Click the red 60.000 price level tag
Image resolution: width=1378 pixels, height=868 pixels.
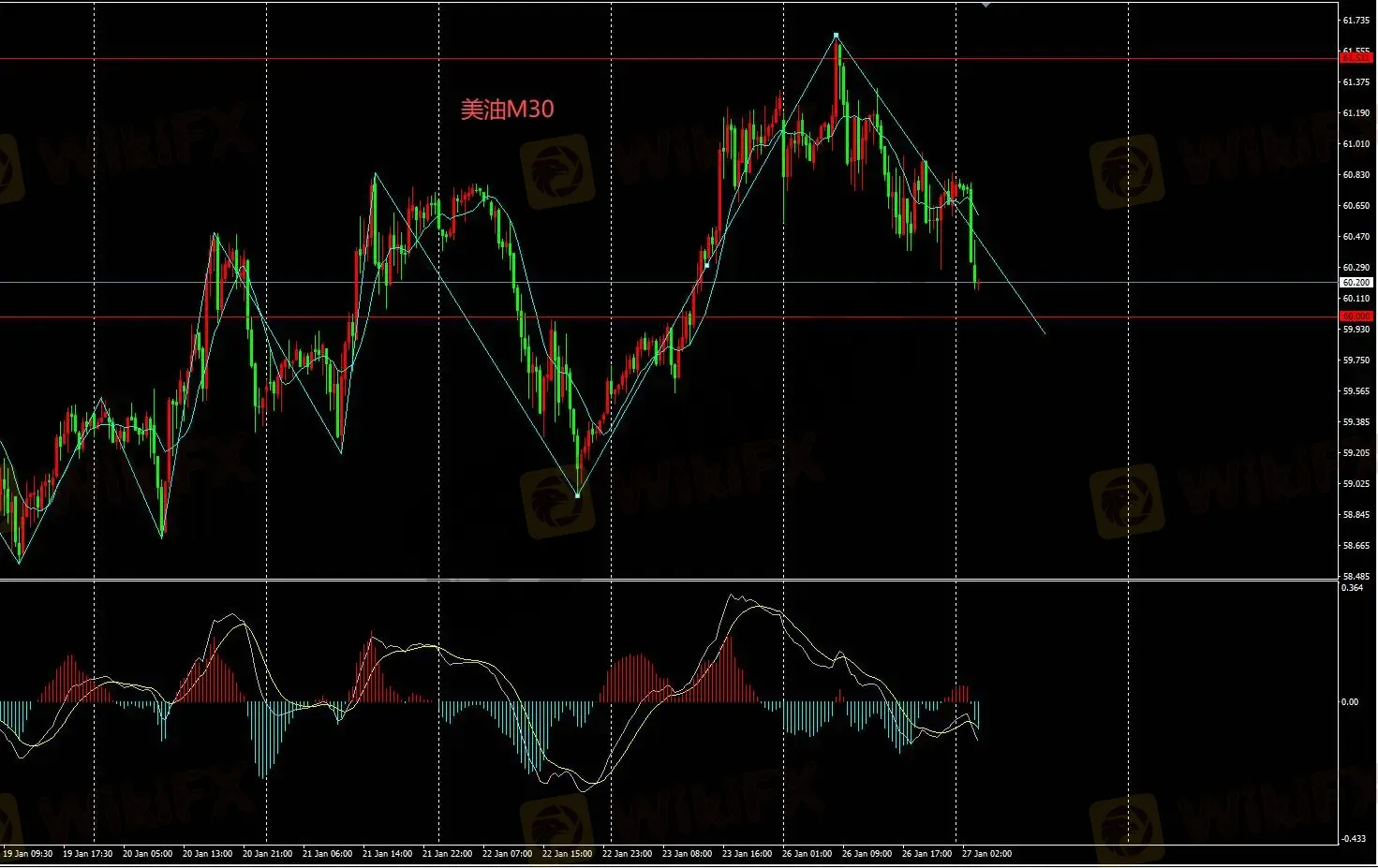coord(1356,316)
